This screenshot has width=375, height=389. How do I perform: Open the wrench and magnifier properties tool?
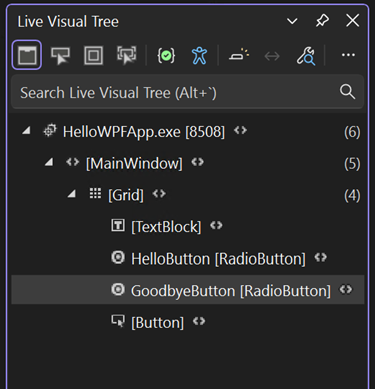tap(306, 55)
